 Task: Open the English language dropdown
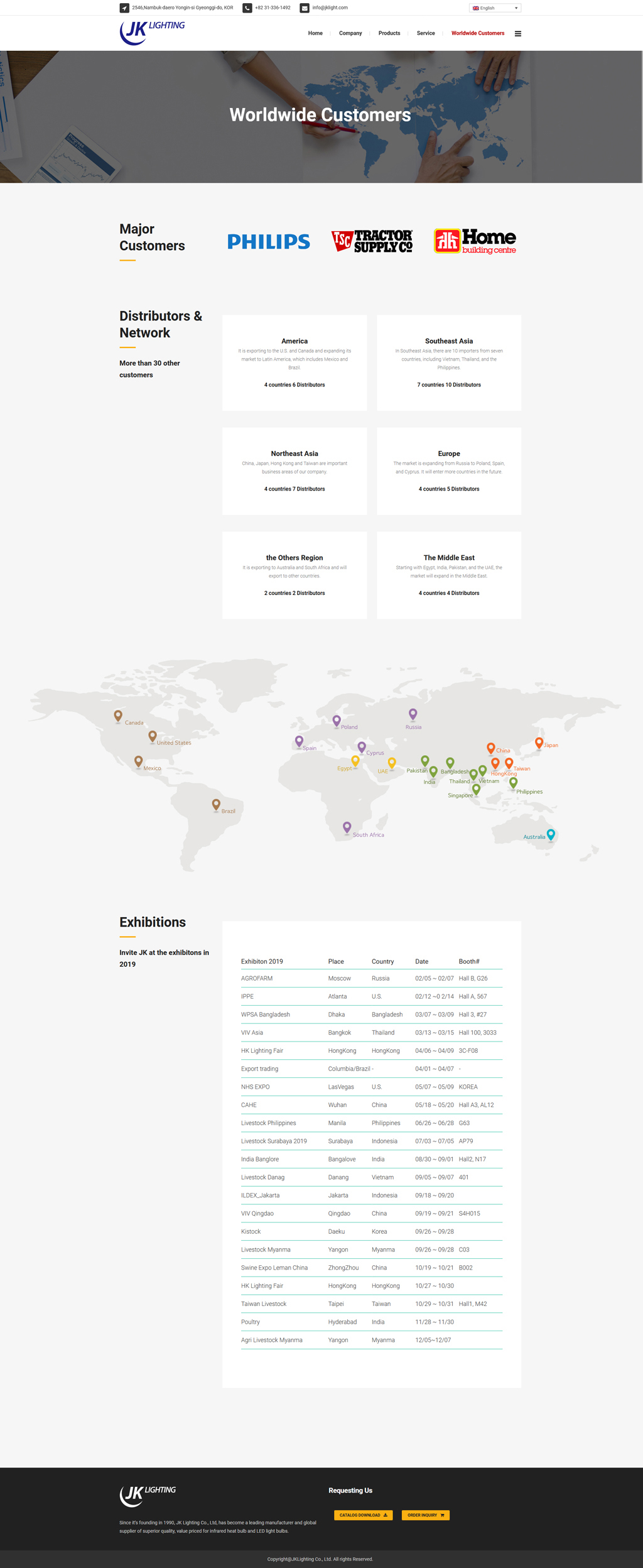495,8
